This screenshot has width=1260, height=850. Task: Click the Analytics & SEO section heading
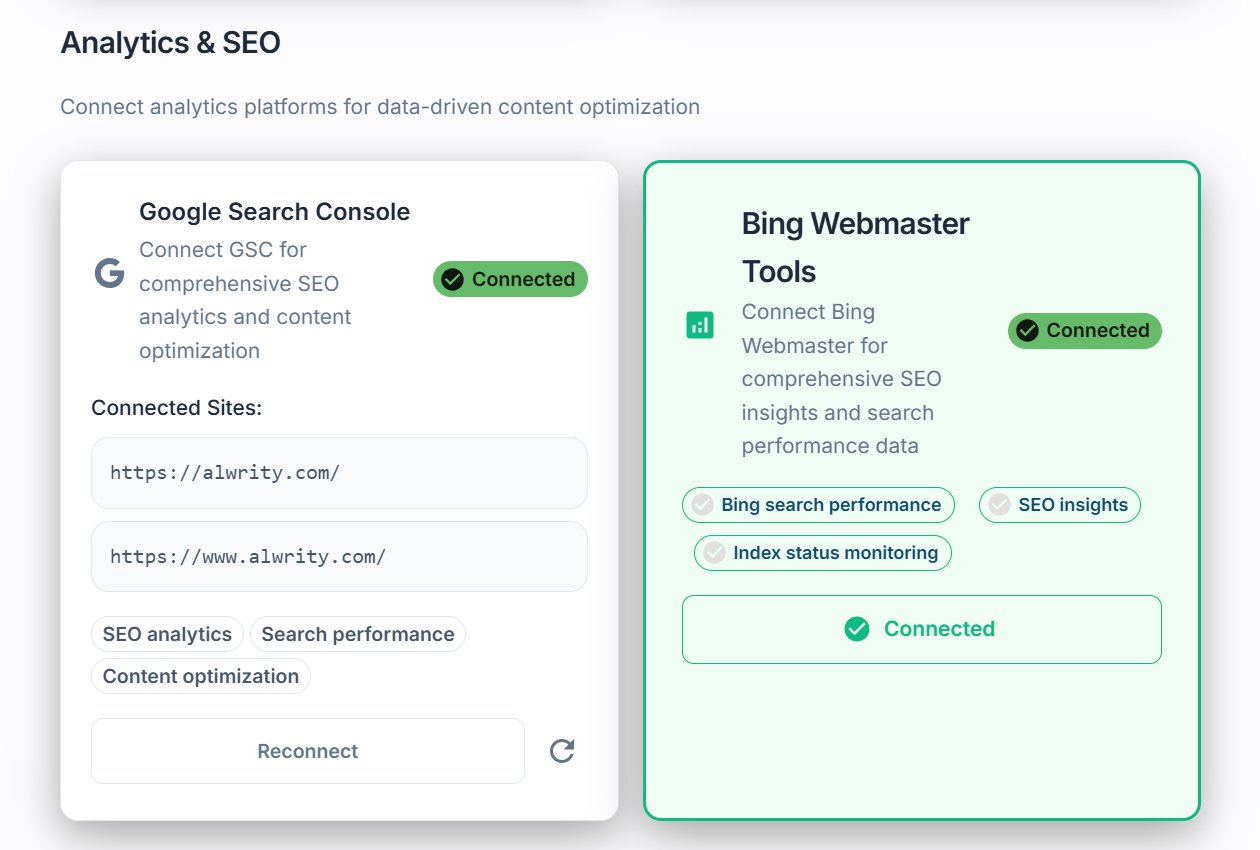pos(170,43)
